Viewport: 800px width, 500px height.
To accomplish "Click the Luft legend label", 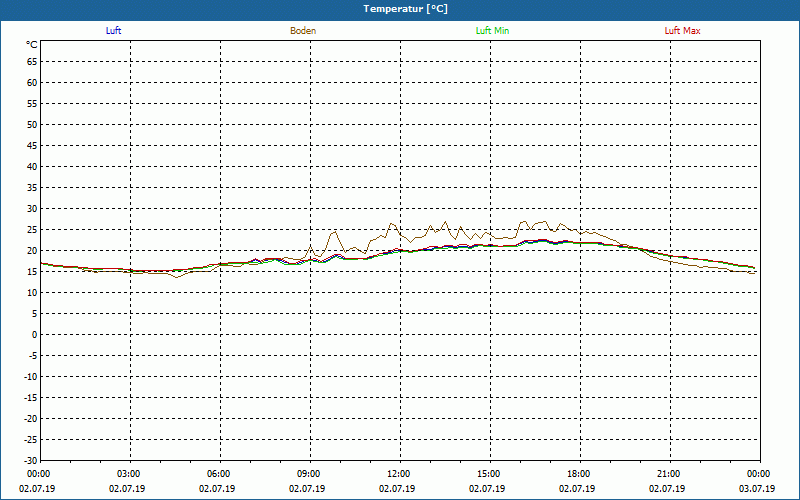I will [113, 31].
